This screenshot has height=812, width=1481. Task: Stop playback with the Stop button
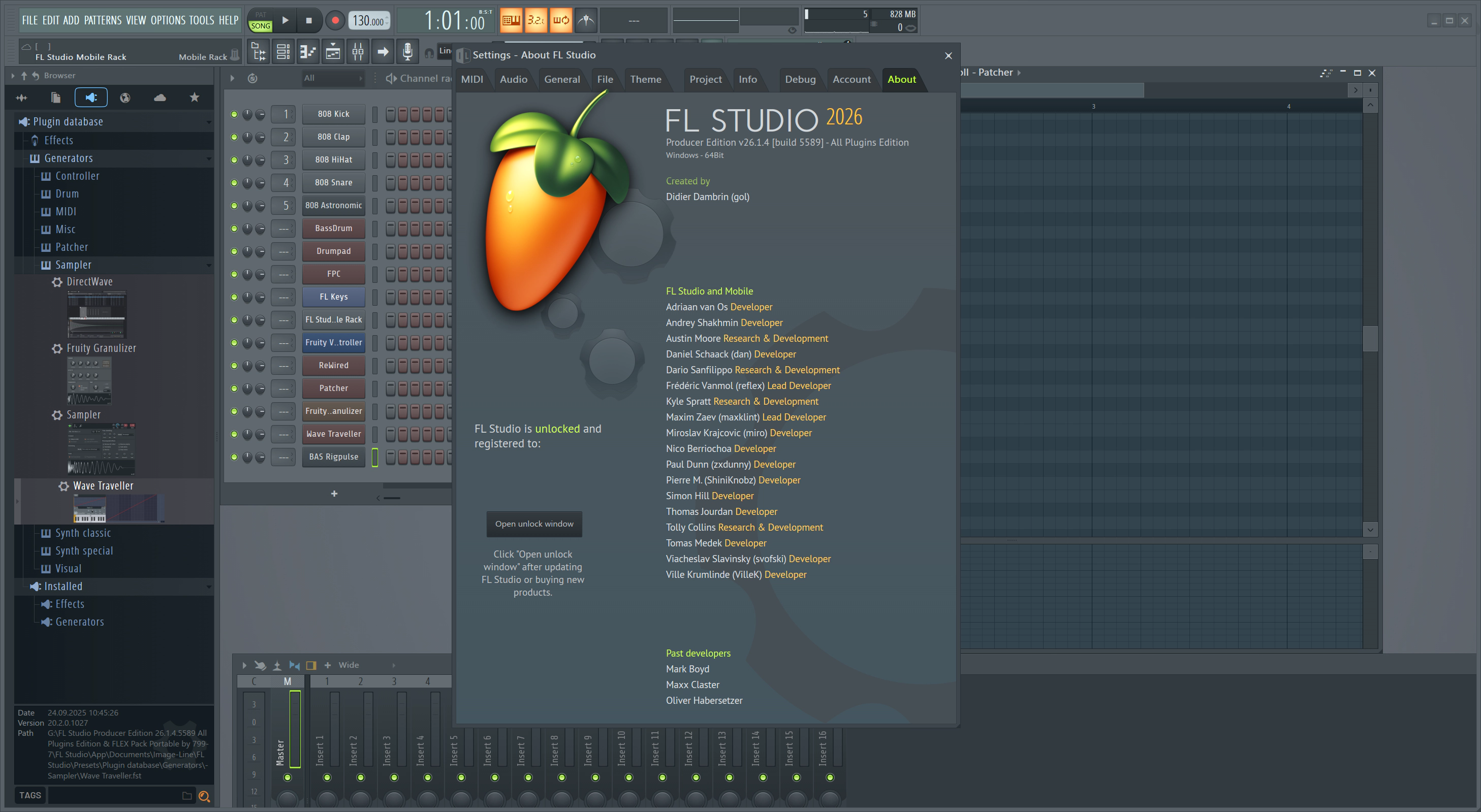(x=309, y=21)
